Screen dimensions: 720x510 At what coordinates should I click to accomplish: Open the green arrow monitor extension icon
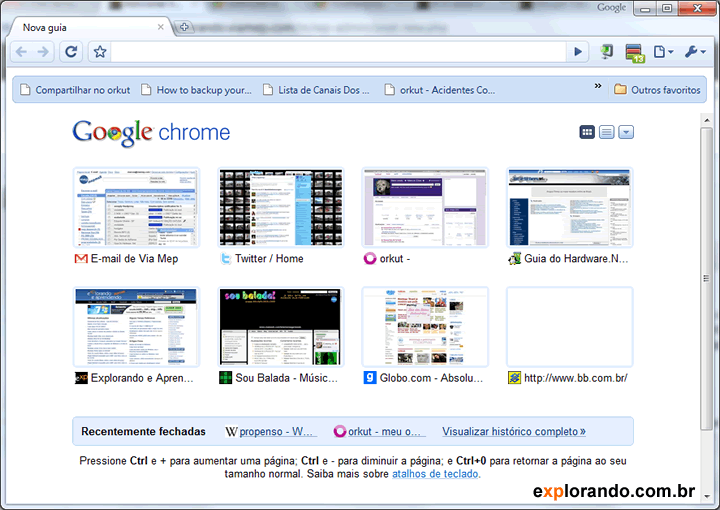[606, 52]
